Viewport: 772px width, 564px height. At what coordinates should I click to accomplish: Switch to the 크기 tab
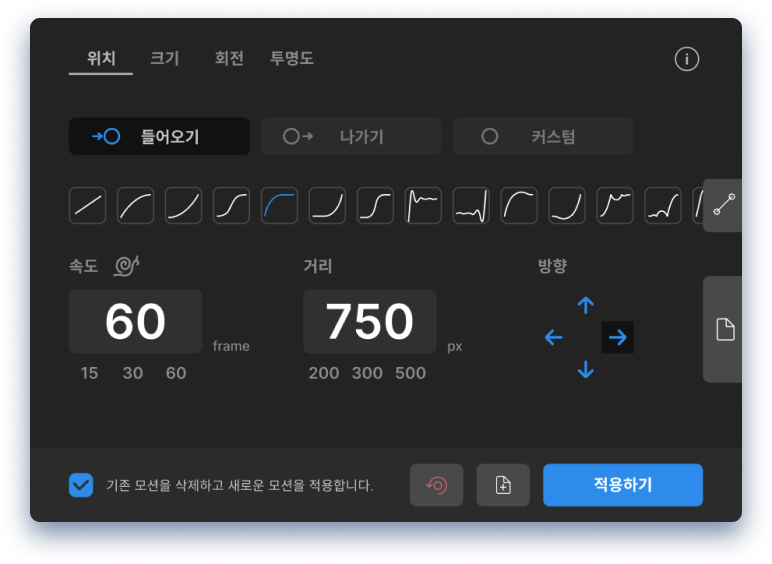tap(165, 58)
